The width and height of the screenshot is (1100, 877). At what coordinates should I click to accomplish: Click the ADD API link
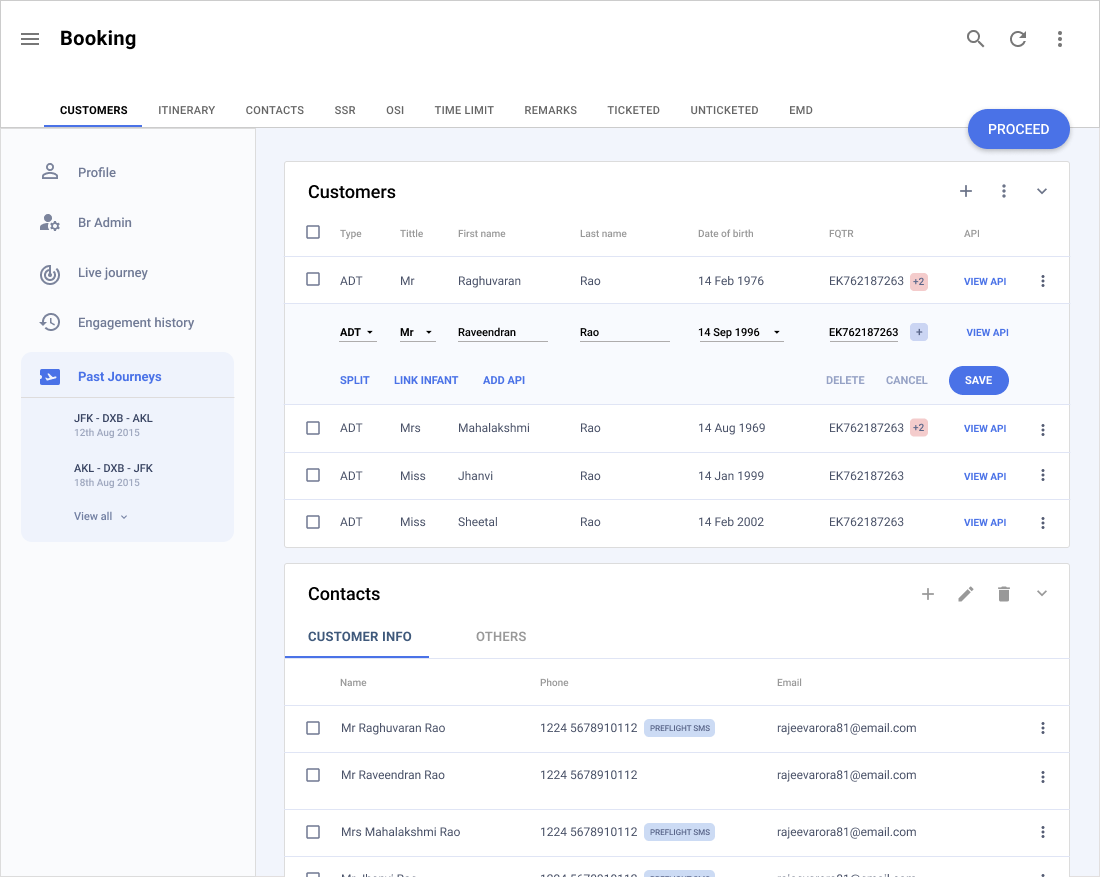(x=504, y=380)
